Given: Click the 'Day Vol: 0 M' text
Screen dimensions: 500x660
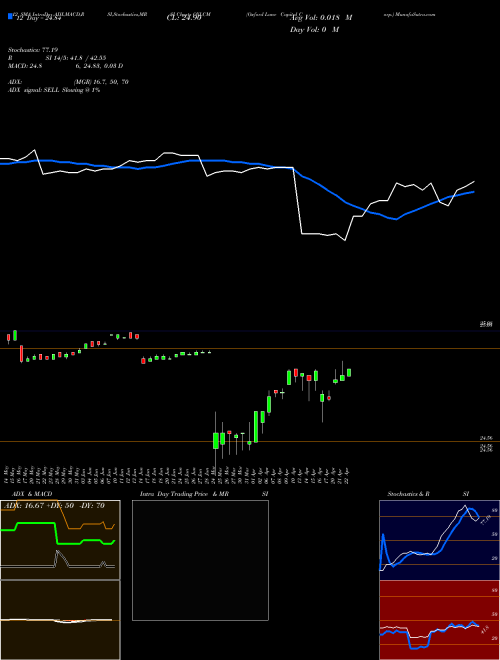Looking at the screenshot, I should click(314, 30).
